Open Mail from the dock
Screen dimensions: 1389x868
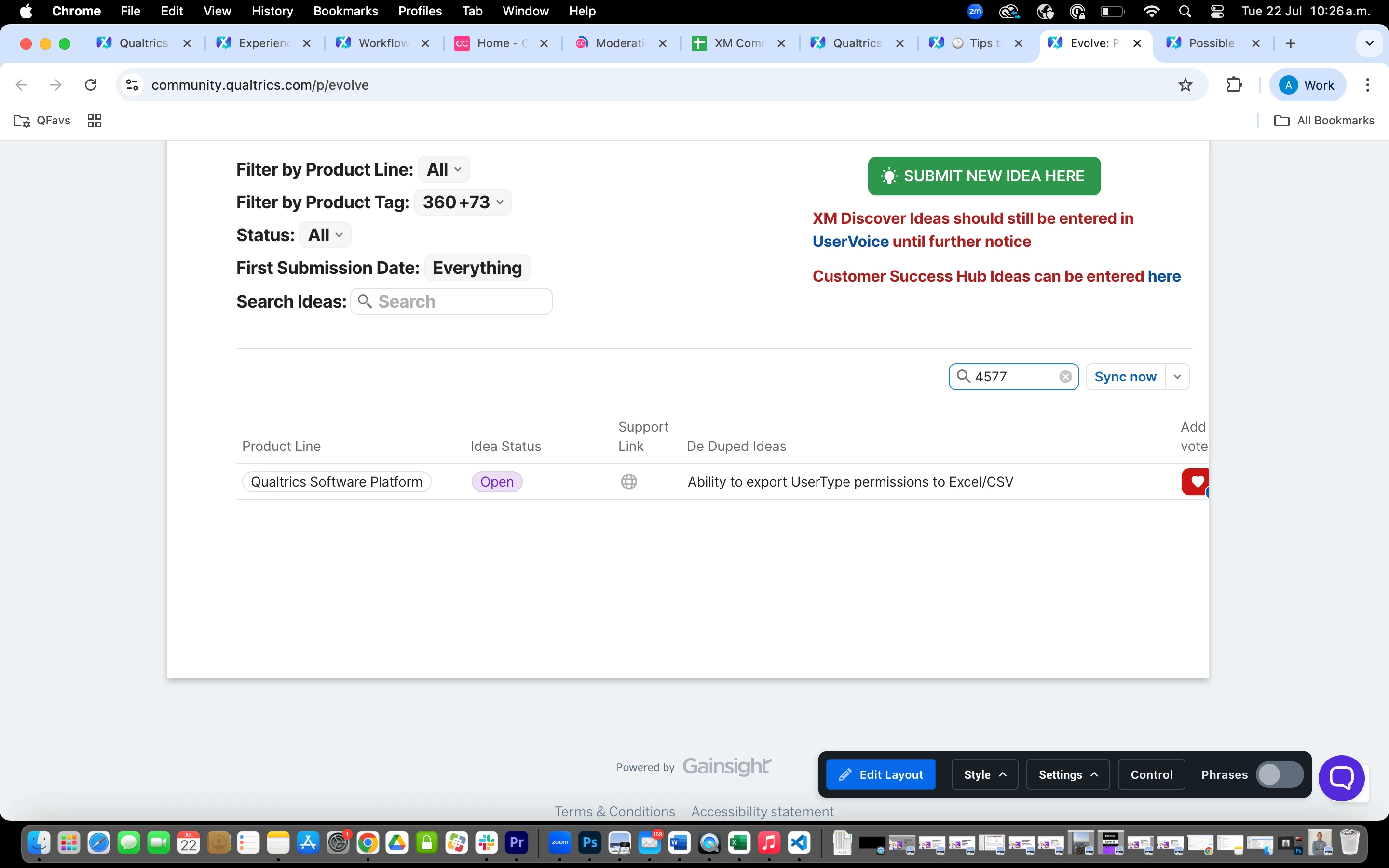pyautogui.click(x=649, y=843)
